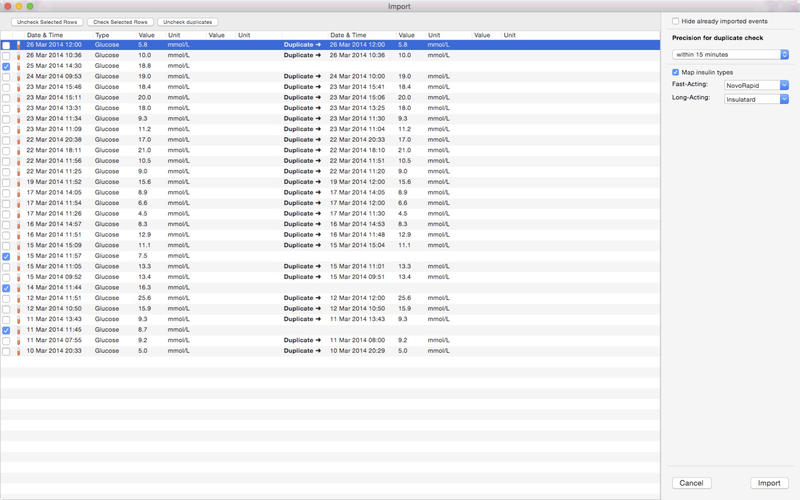Click glucose icon in 11 Mar 2014 13:43 row
The width and height of the screenshot is (800, 500).
coord(18,319)
